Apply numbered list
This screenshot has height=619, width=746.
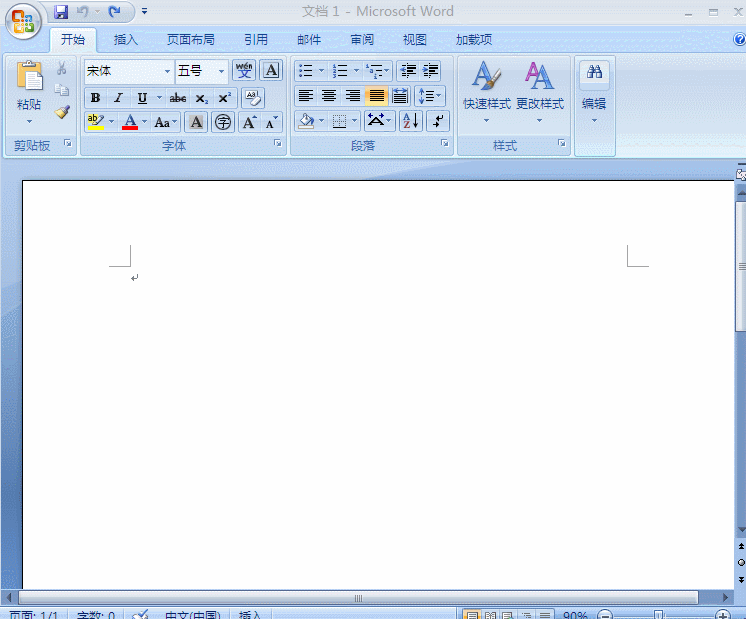click(340, 71)
